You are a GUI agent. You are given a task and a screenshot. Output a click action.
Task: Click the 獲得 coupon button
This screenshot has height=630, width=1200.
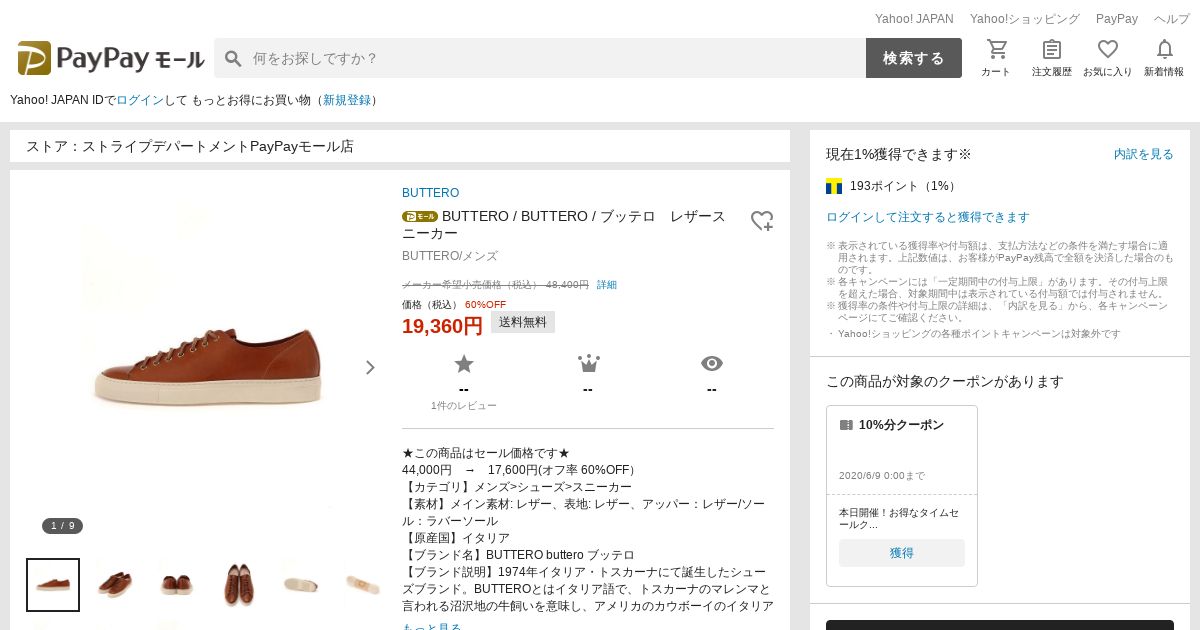point(901,553)
